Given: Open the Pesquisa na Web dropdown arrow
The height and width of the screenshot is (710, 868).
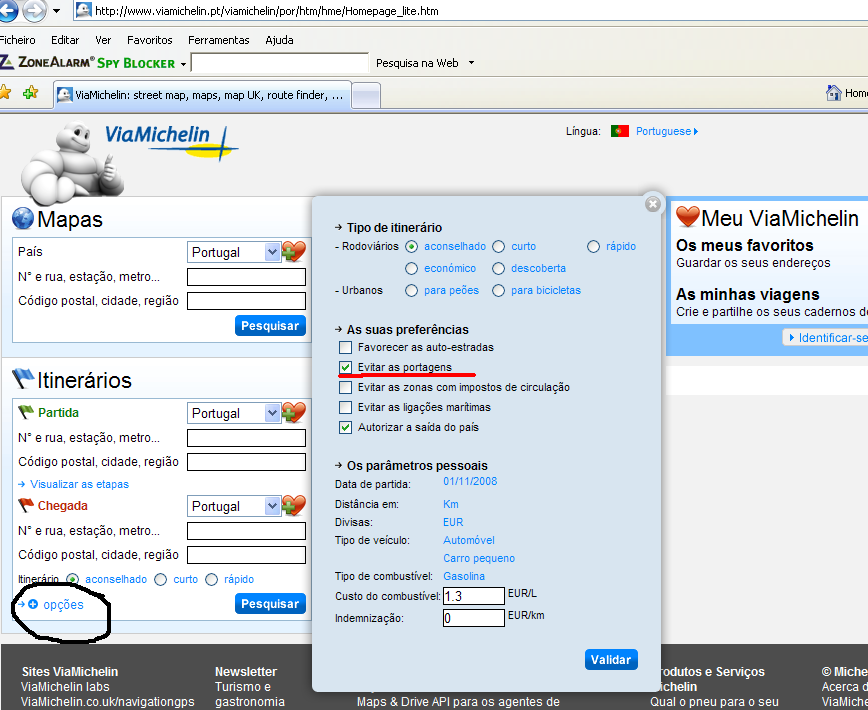Looking at the screenshot, I should [x=472, y=63].
